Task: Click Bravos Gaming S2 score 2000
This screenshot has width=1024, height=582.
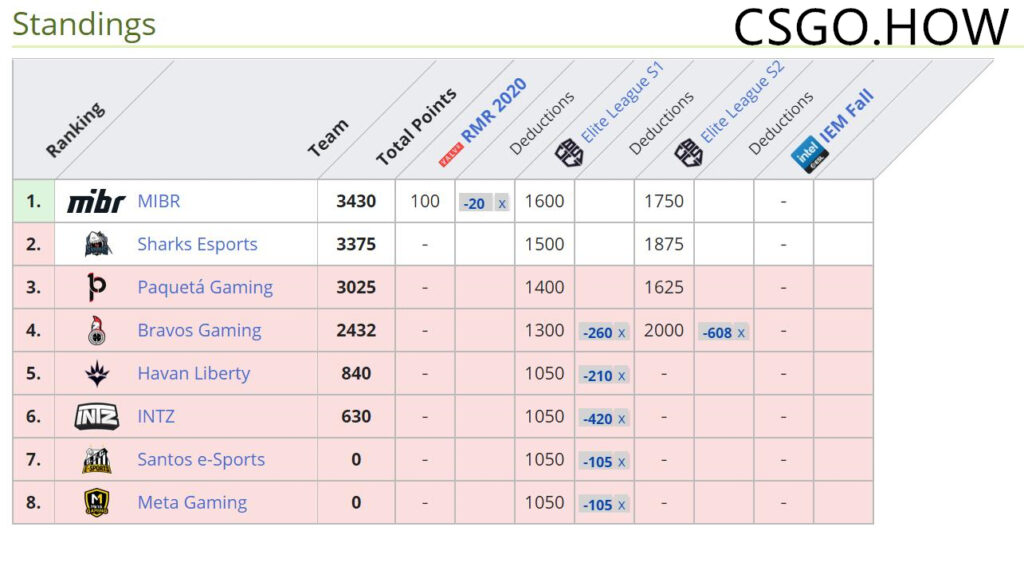Action: pyautogui.click(x=664, y=331)
